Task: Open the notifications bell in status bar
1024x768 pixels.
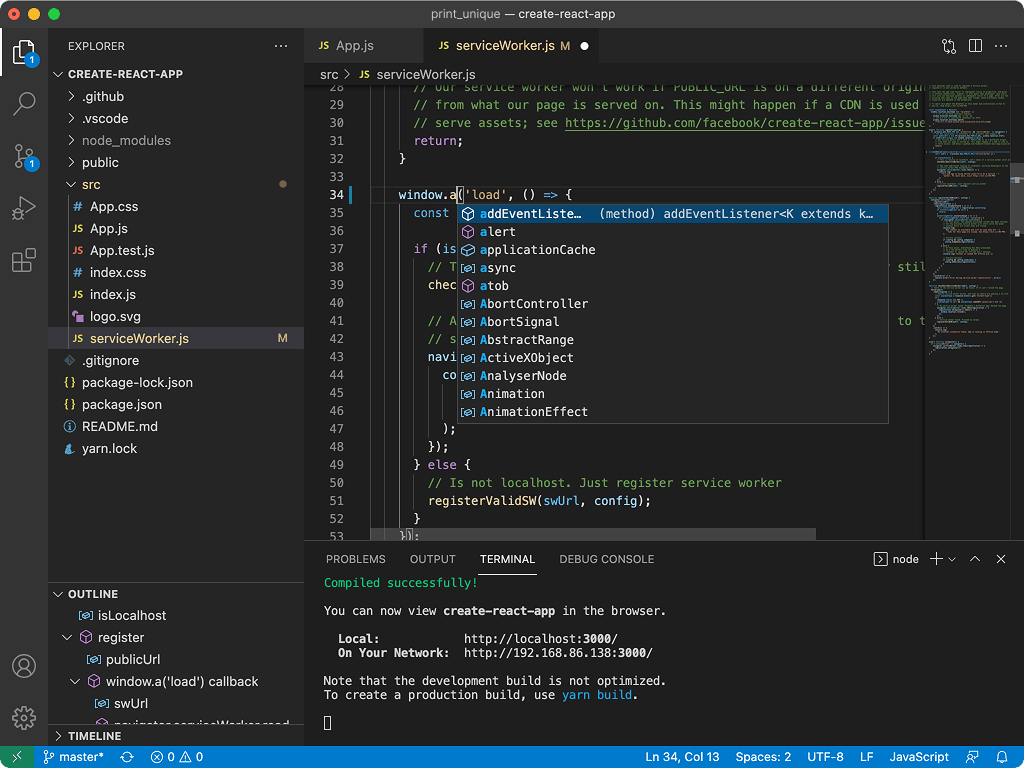Action: 1002,757
